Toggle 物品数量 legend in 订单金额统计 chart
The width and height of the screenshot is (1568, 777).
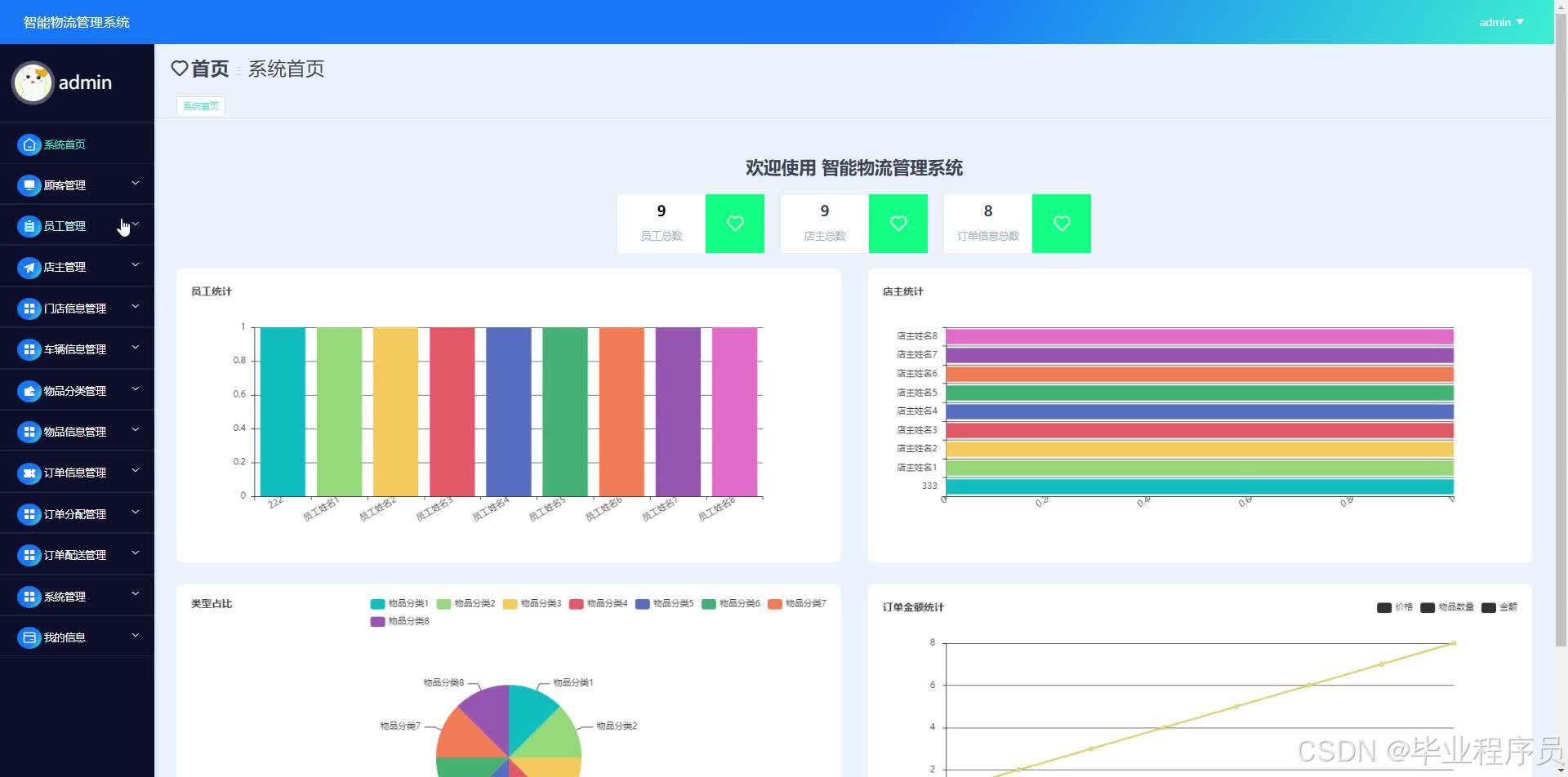click(x=1447, y=607)
